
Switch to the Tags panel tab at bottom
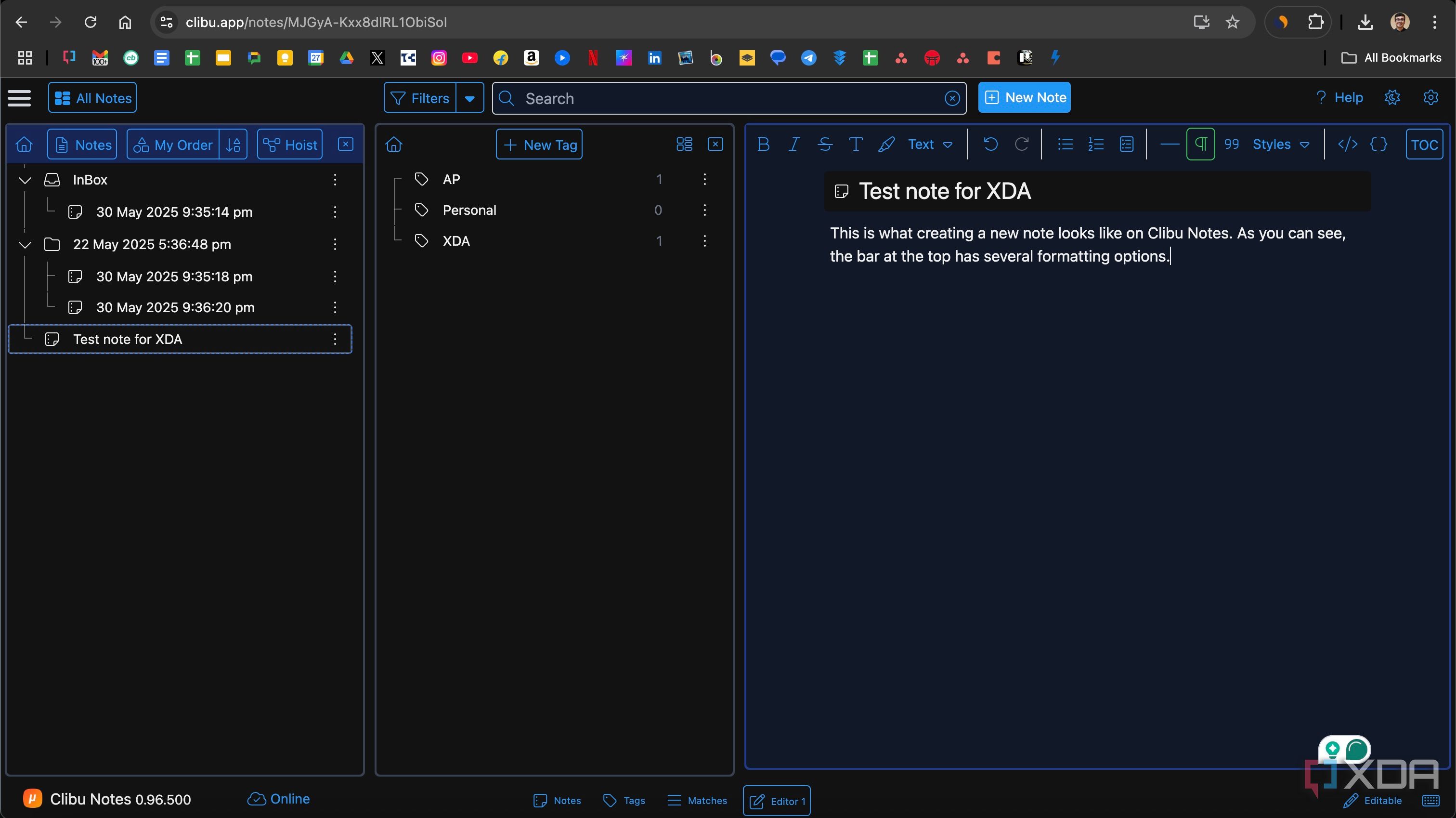[x=624, y=801]
